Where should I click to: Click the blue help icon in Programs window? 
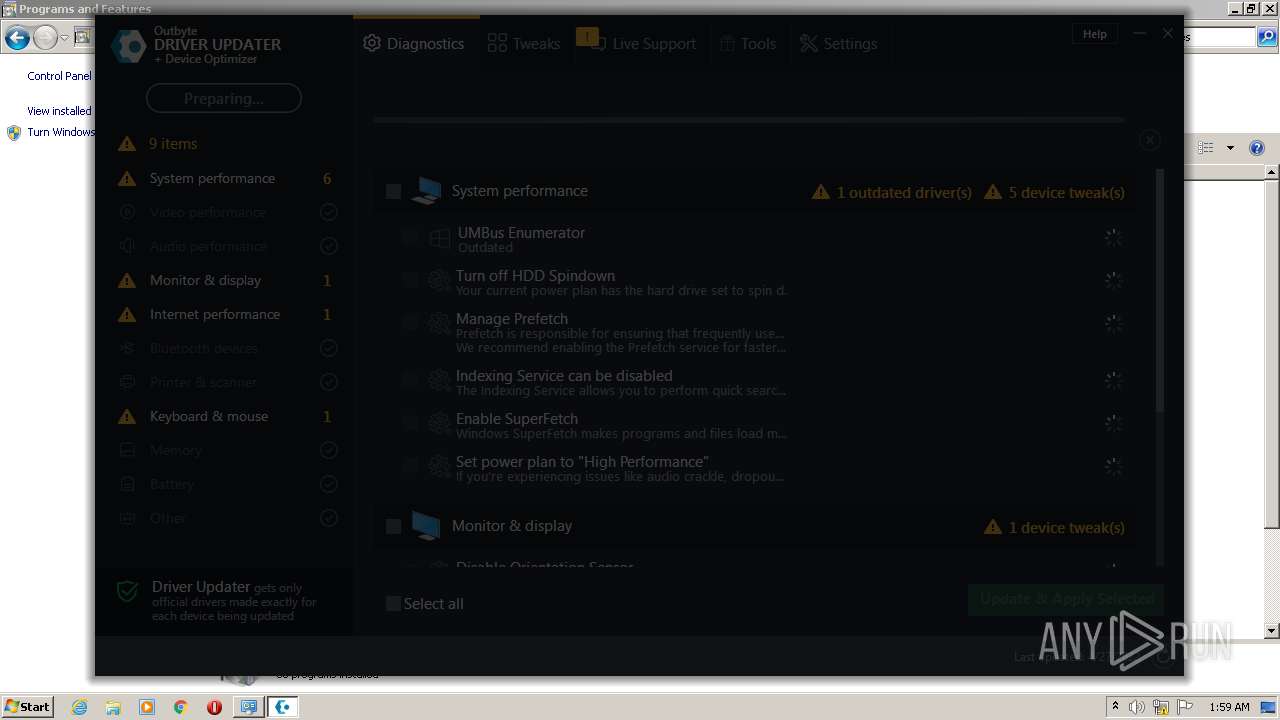1257,148
